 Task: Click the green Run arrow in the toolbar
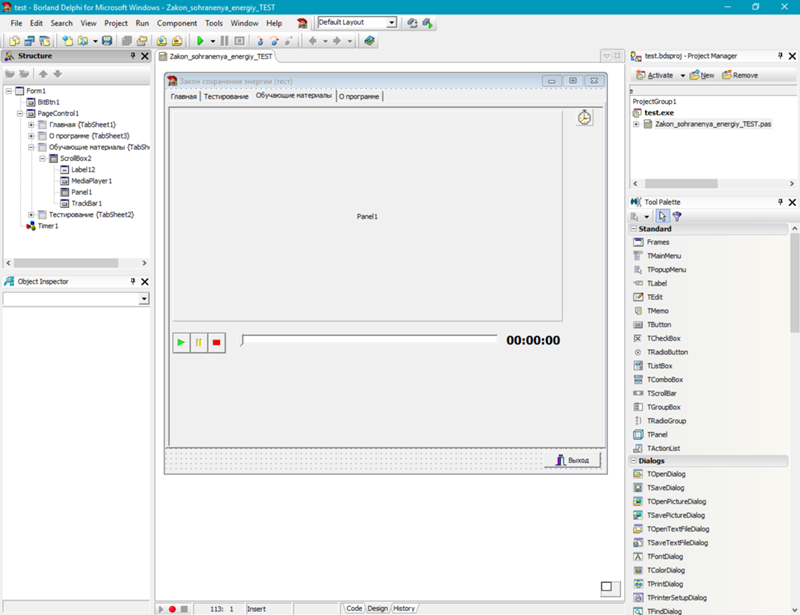point(200,41)
